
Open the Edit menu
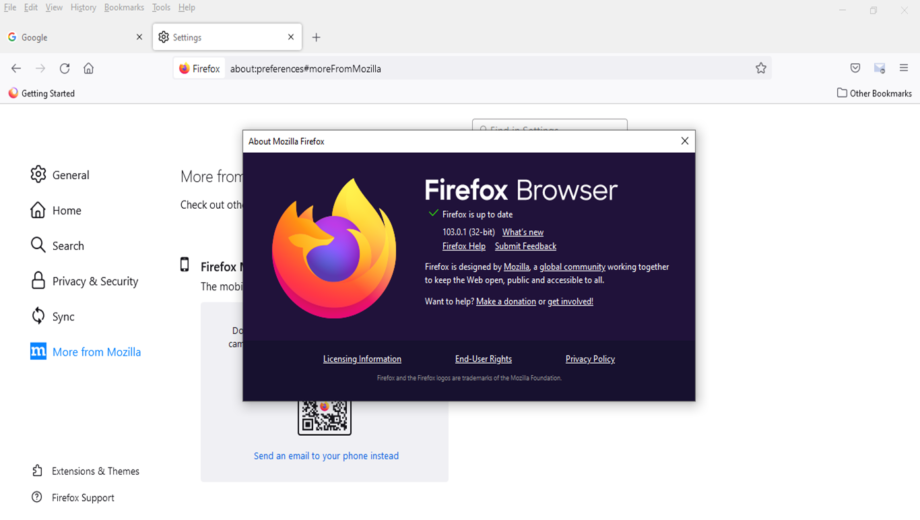tap(31, 8)
